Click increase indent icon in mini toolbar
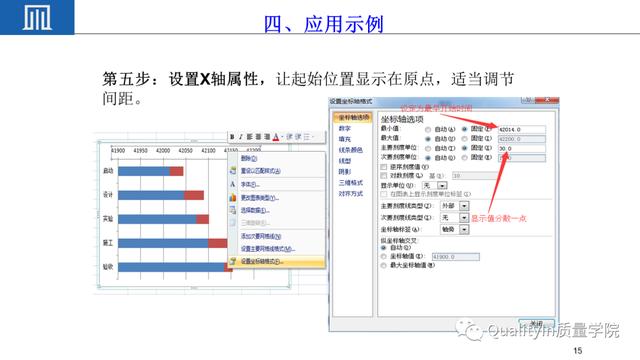The width and height of the screenshot is (640, 360). point(298,137)
